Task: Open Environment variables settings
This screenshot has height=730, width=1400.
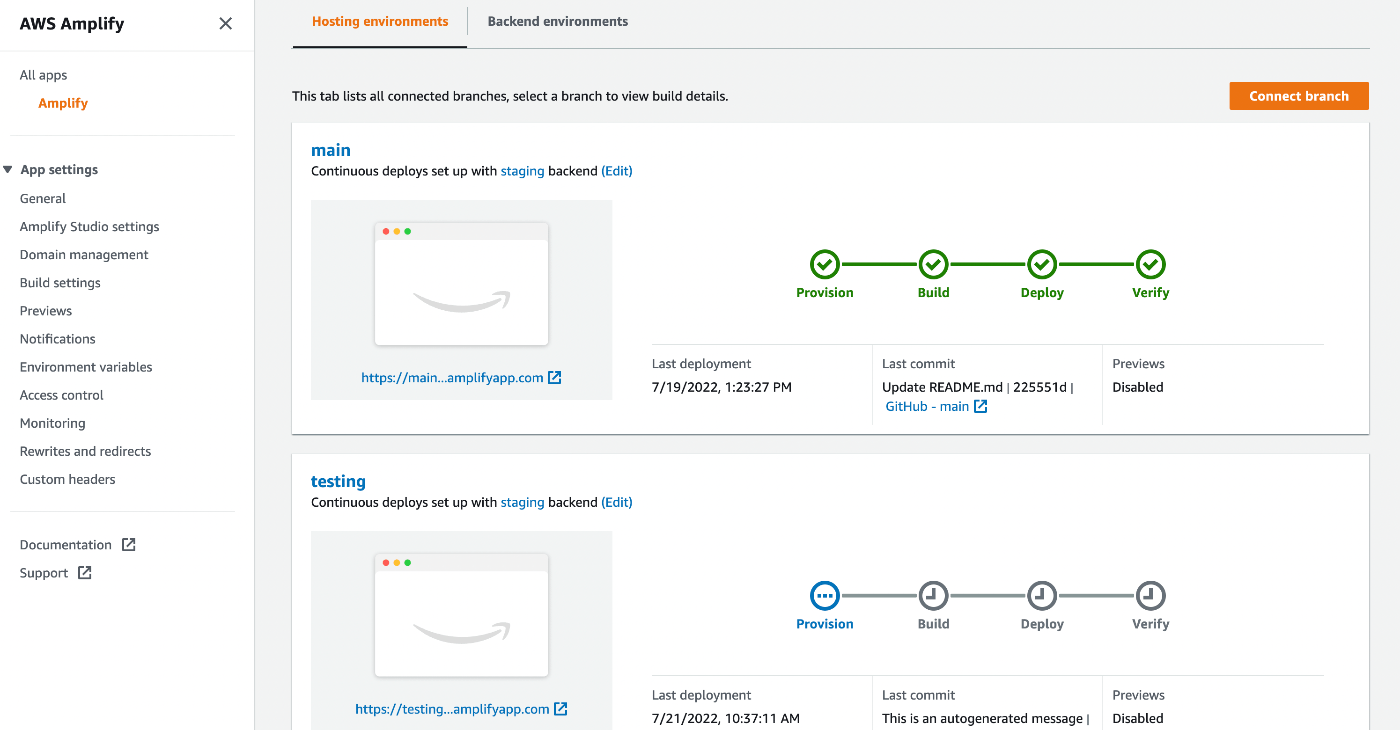Action: pyautogui.click(x=86, y=367)
